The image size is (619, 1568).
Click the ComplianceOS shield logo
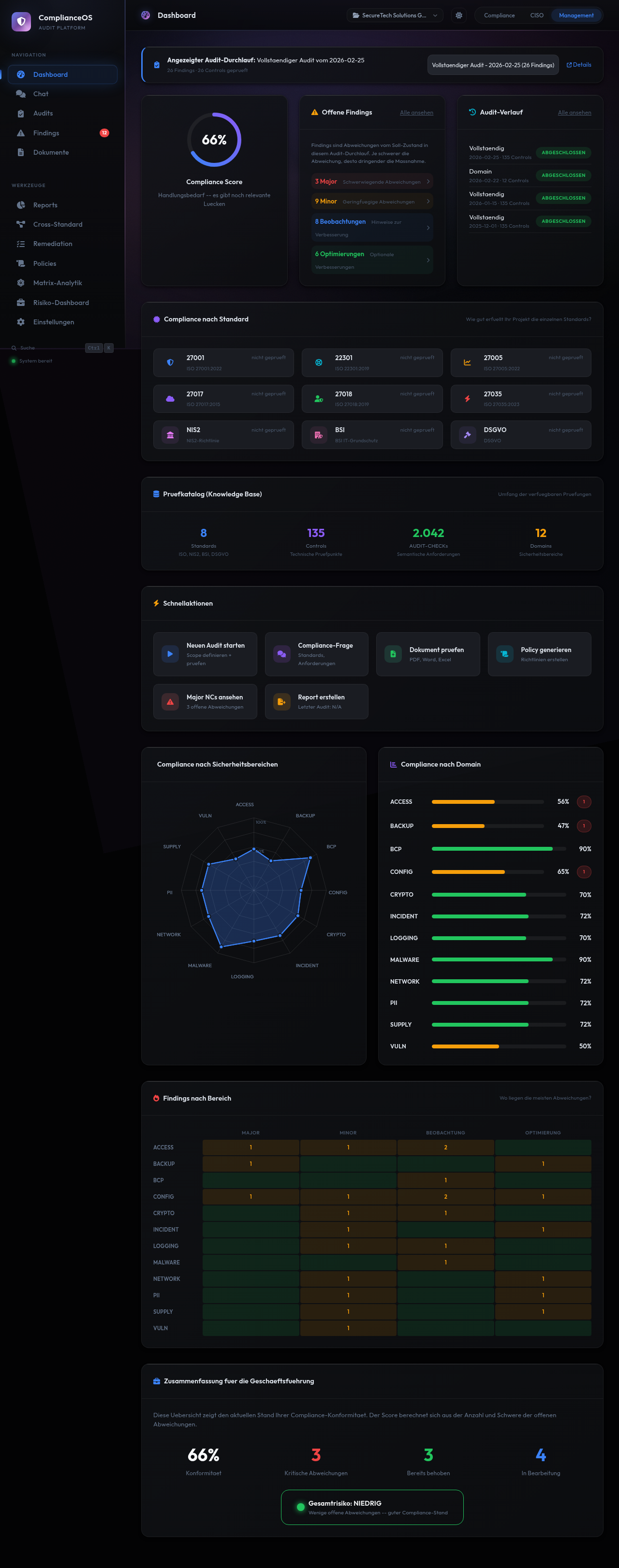[21, 22]
